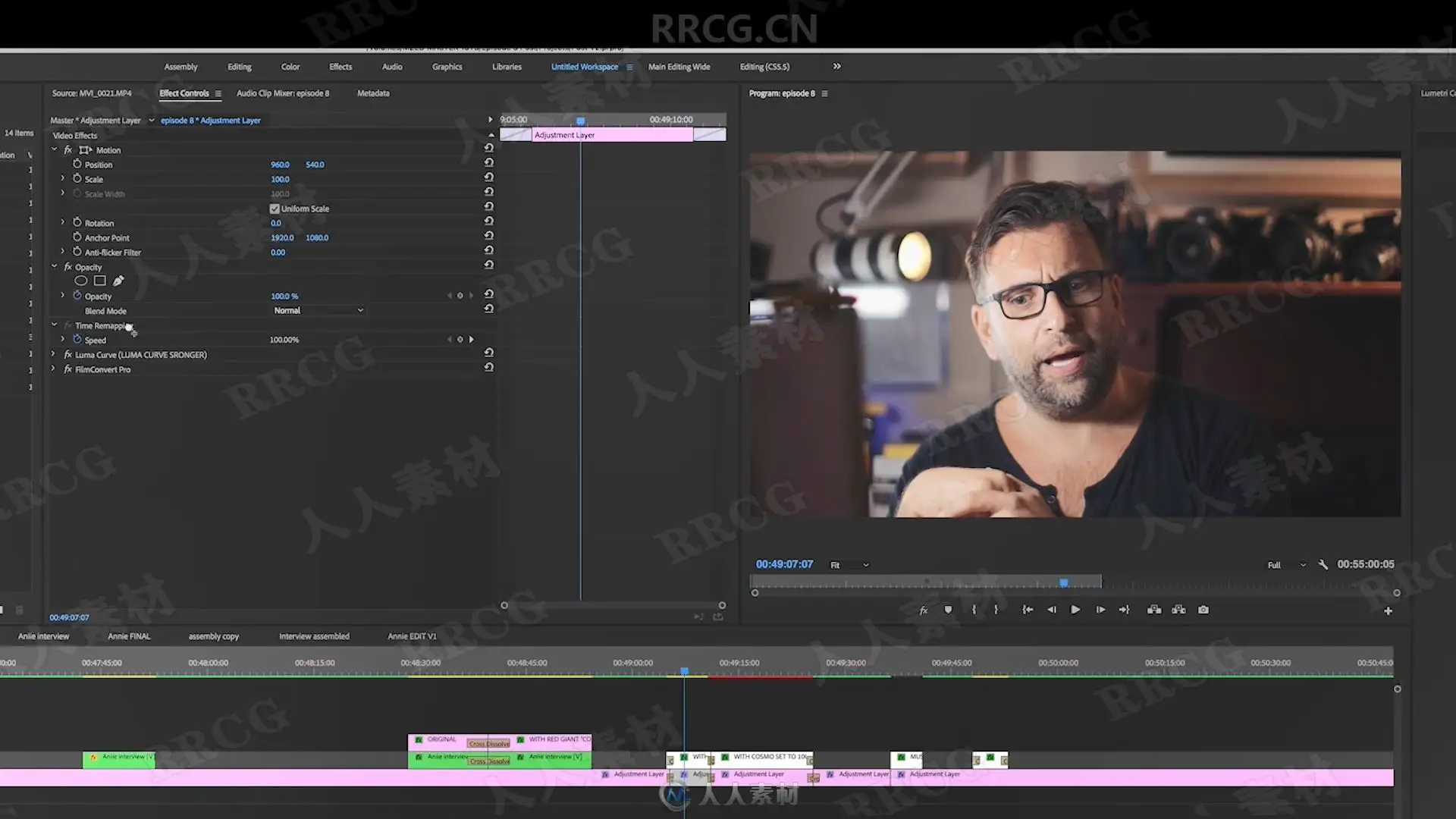The image size is (1456, 819).
Task: Toggle the Position animation stopwatch
Action: 77,164
